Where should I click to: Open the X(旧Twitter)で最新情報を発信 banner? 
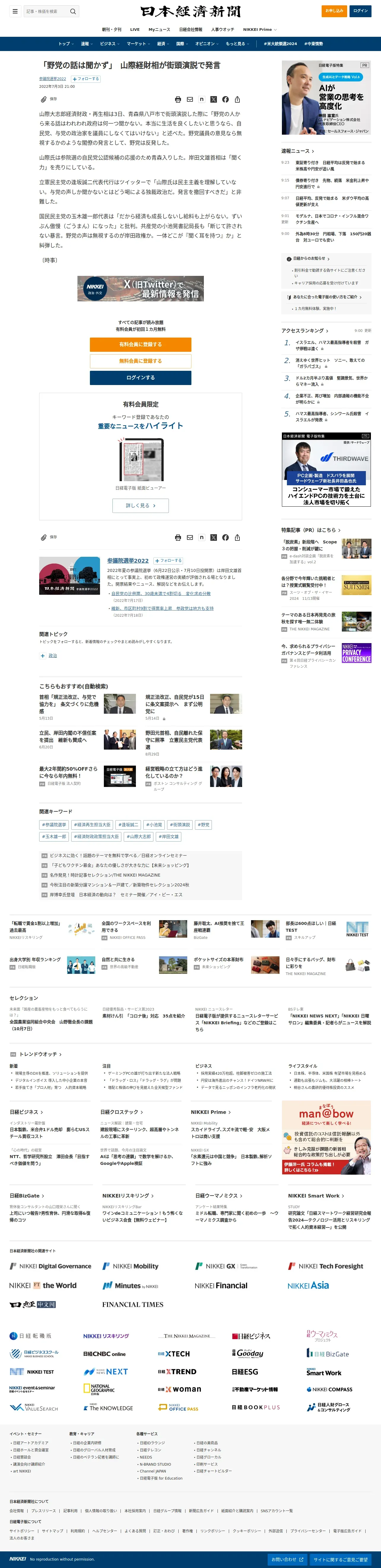[141, 289]
